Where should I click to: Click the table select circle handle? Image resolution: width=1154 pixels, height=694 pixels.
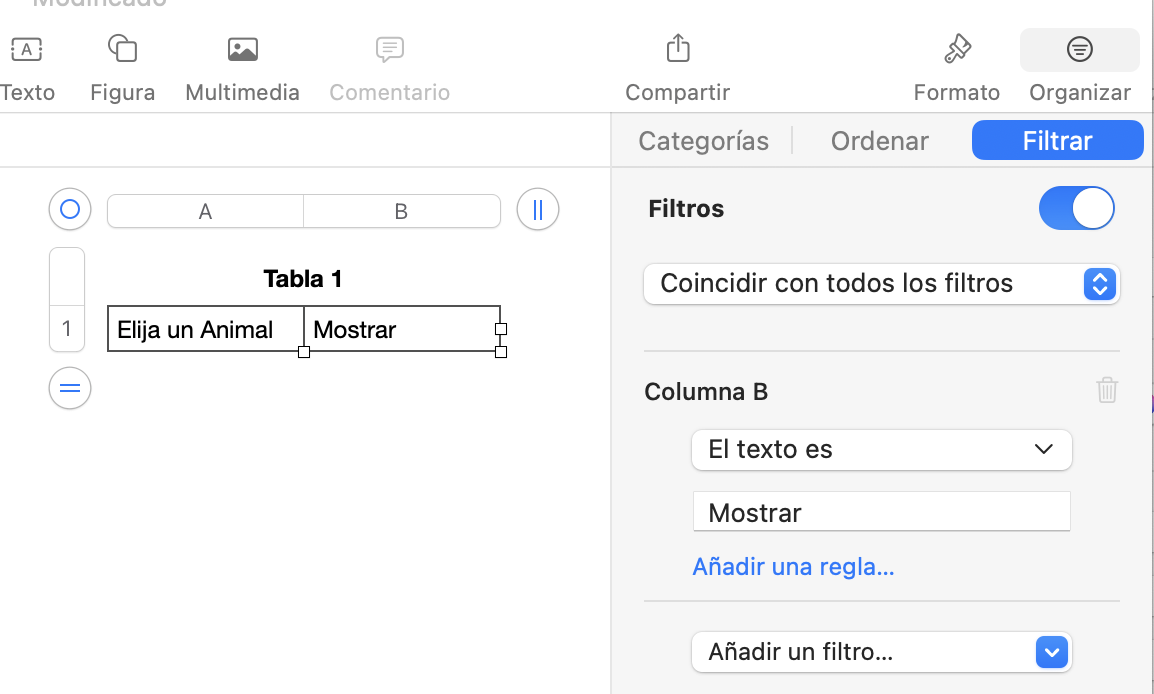tap(70, 210)
